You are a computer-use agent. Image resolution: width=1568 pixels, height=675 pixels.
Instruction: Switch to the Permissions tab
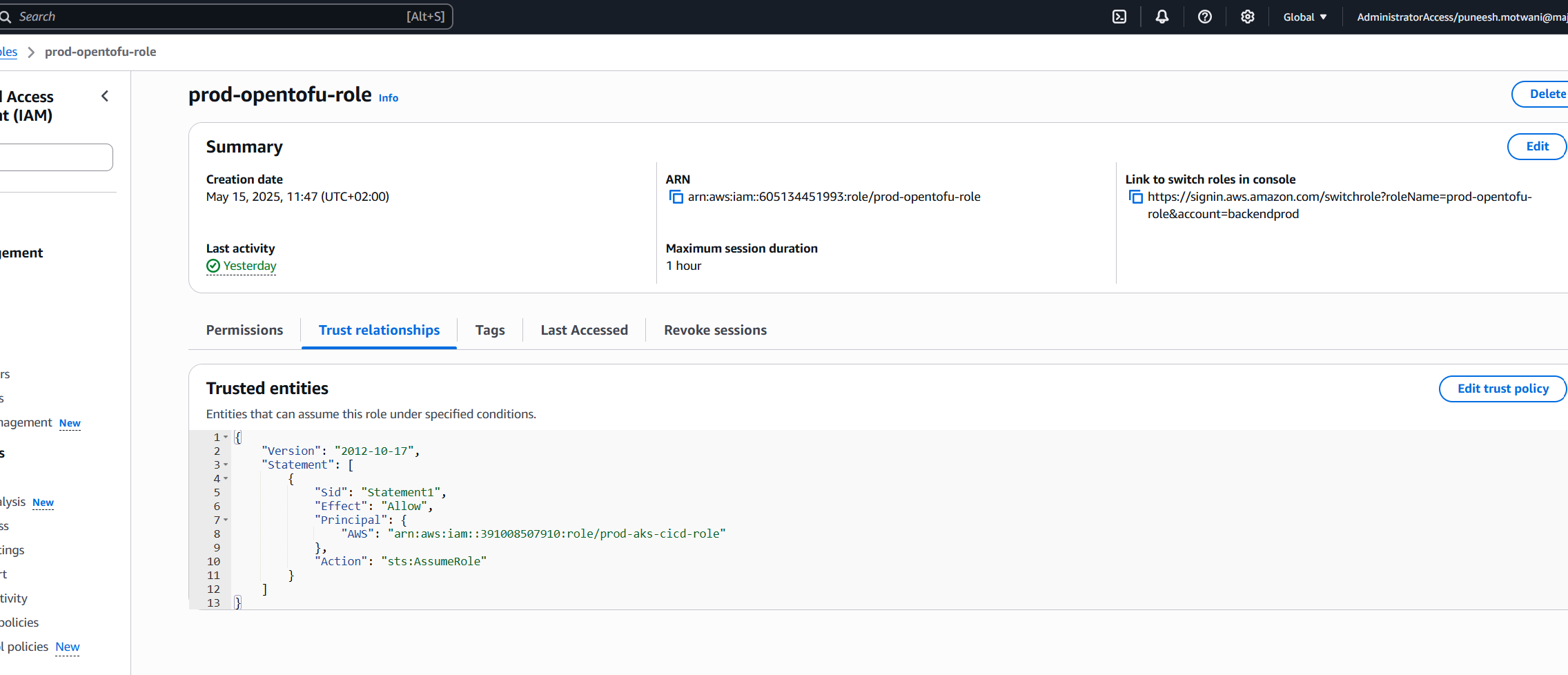[x=244, y=331]
